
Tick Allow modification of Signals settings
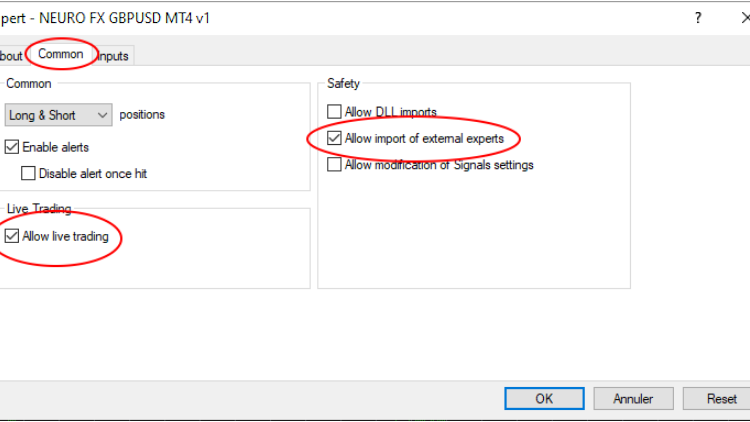[335, 165]
